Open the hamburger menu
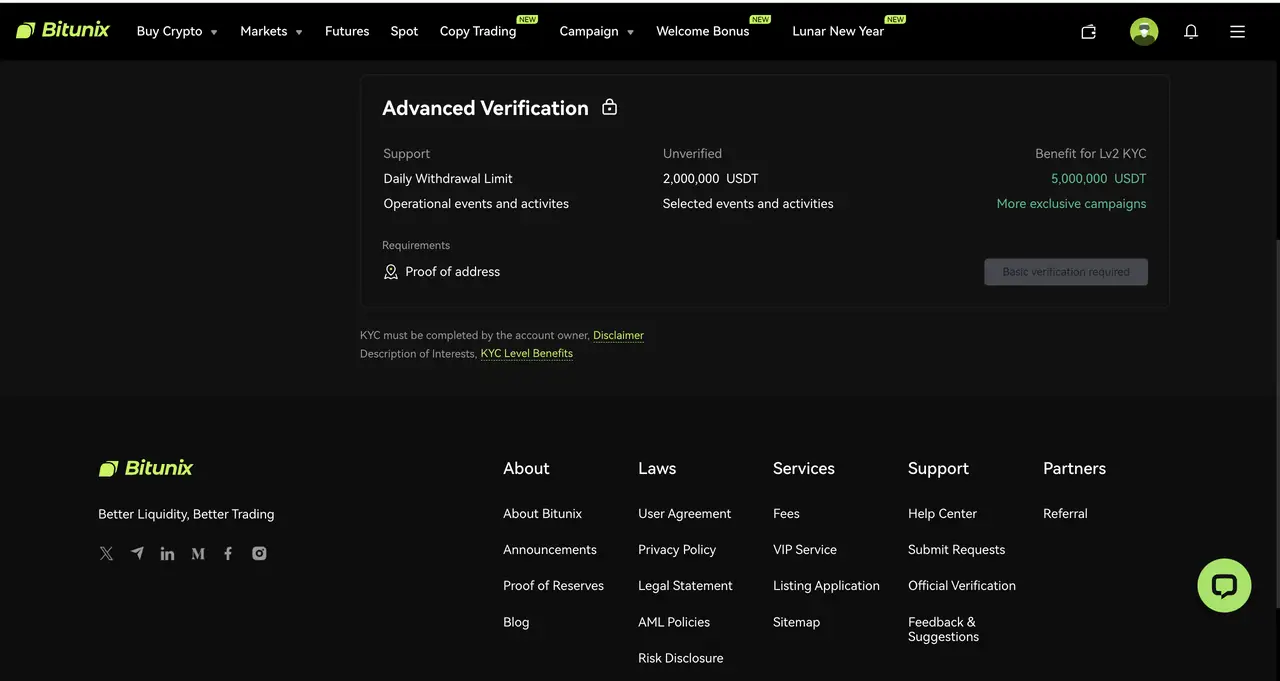This screenshot has height=681, width=1280. pos(1237,31)
